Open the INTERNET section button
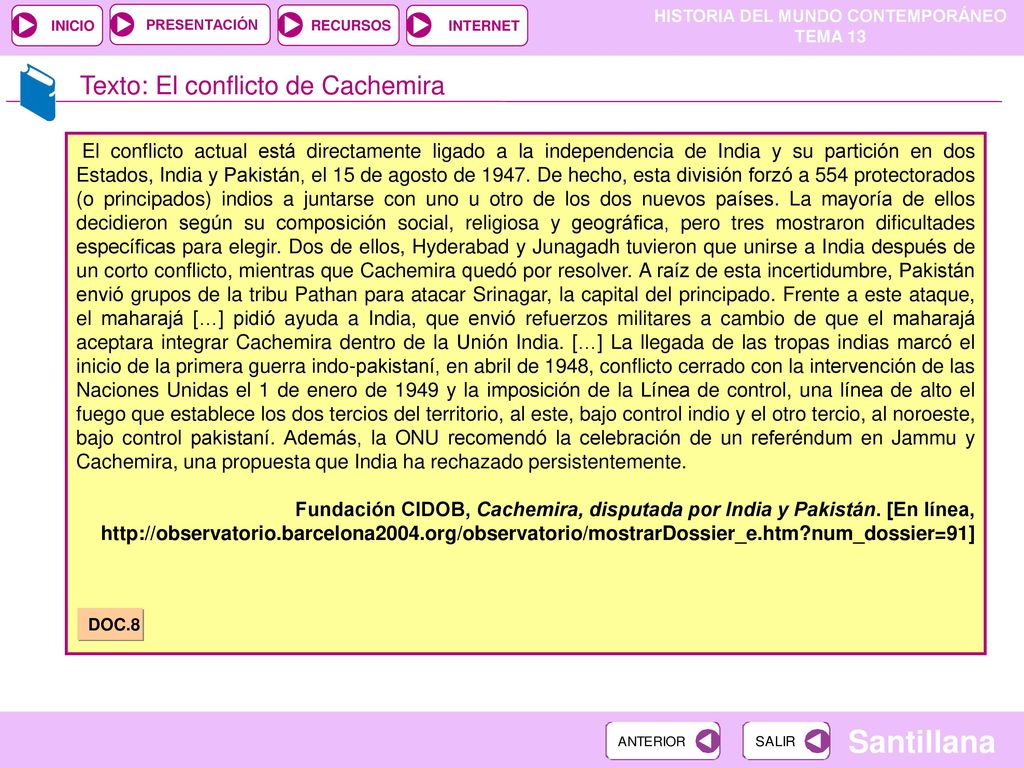 467,25
